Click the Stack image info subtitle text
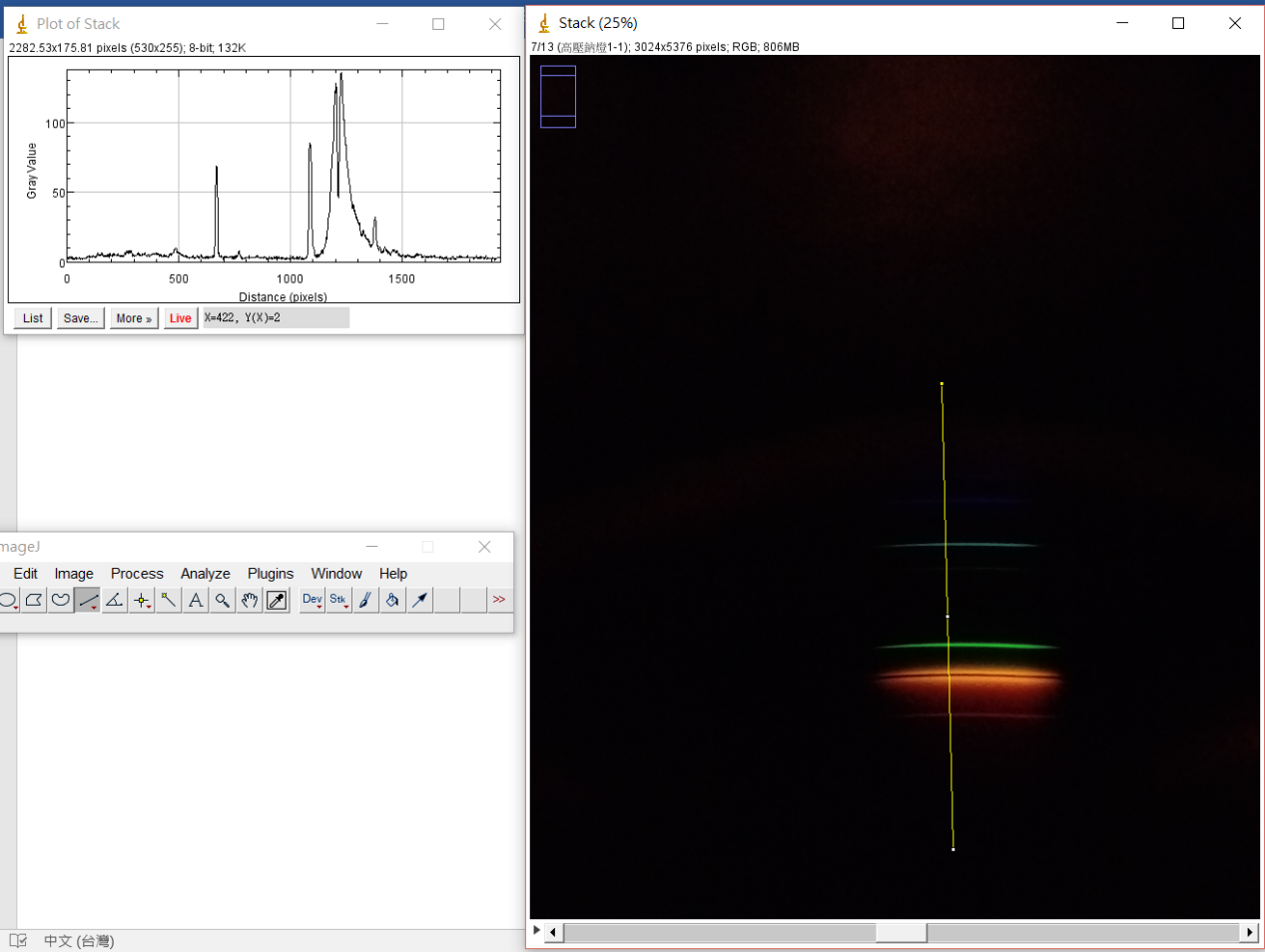1265x952 pixels. tap(665, 47)
